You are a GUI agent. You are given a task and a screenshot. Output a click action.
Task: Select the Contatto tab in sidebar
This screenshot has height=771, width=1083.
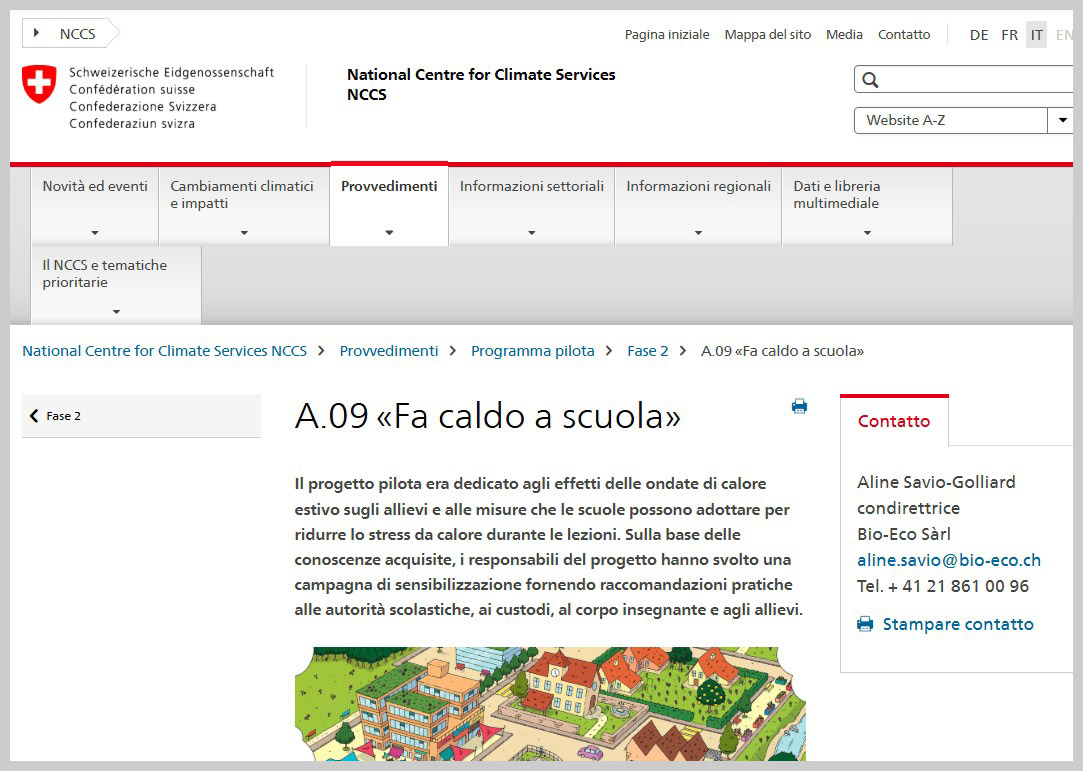893,421
